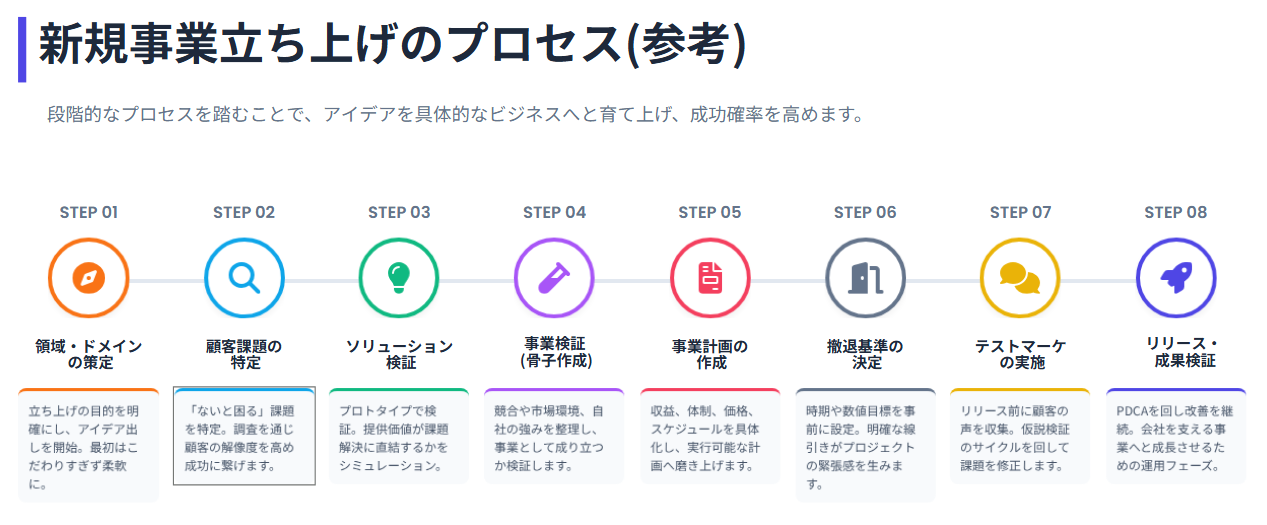The image size is (1267, 525).
Task: Click the red document icon for STEP 05
Action: tap(710, 279)
